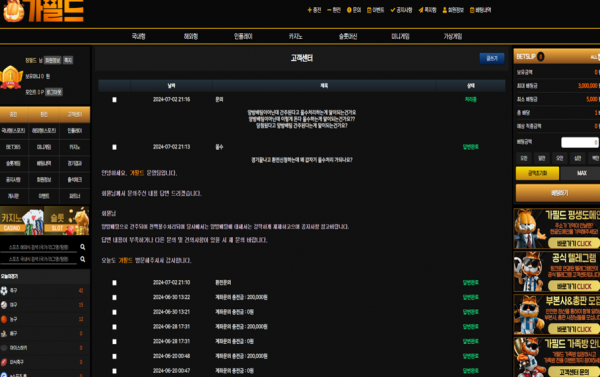
Task: Open inquiry titled 문의 from 2024-07-02 21:16
Action: coord(219,100)
